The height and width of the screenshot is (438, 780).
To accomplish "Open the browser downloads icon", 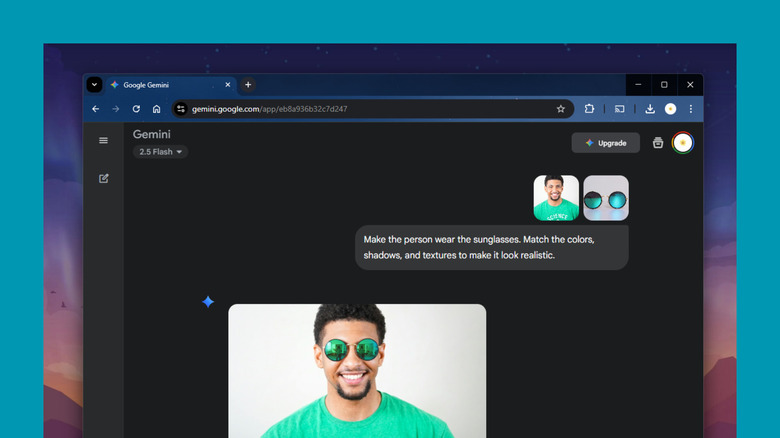I will pos(650,109).
